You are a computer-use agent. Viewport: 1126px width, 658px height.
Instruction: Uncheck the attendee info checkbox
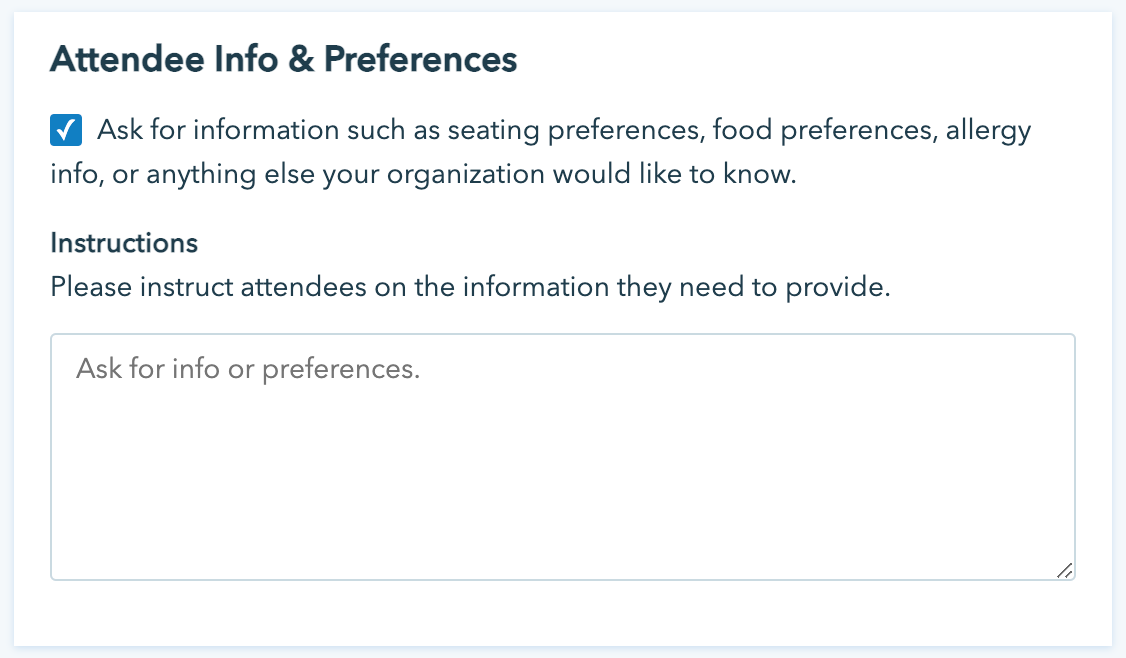click(x=66, y=130)
